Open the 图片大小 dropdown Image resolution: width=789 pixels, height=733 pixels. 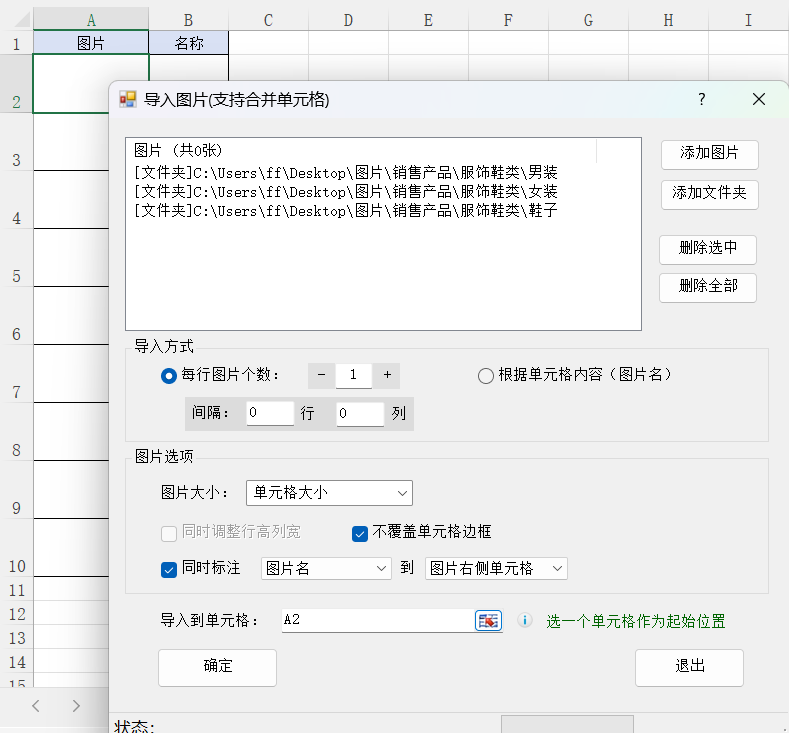pos(329,492)
